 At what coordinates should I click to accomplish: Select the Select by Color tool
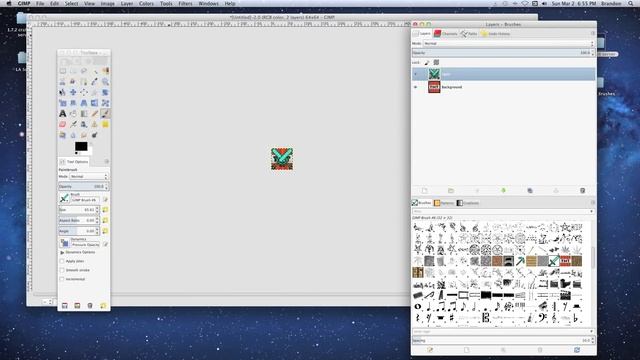click(x=105, y=71)
